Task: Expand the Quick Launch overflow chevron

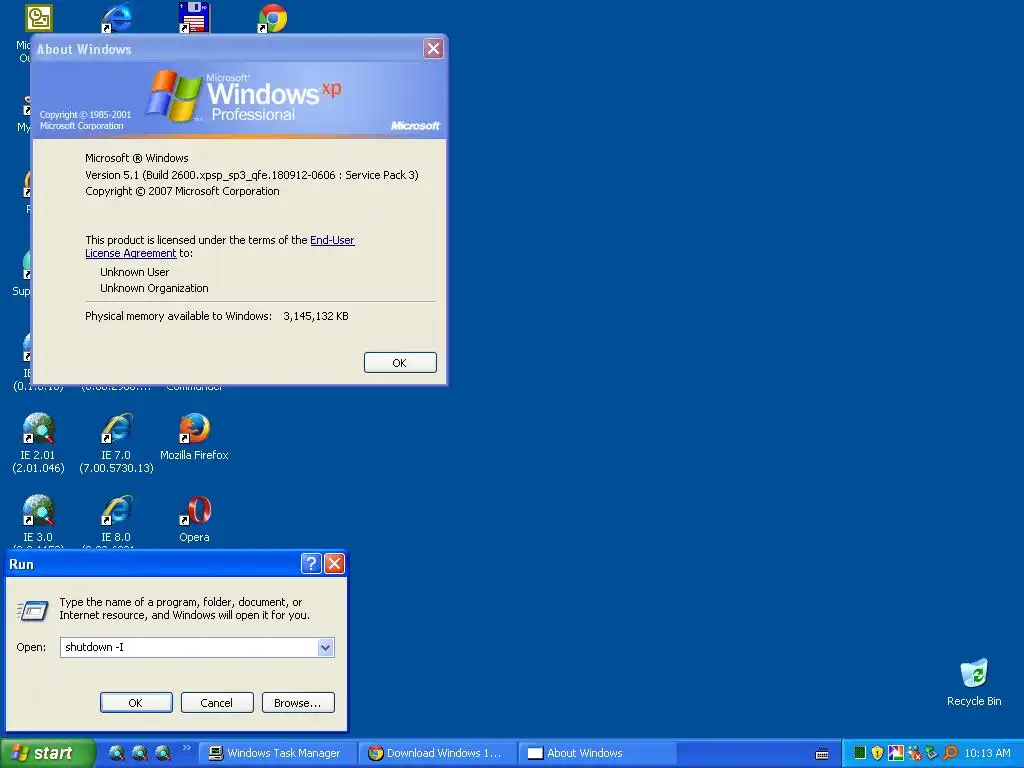Action: point(186,748)
